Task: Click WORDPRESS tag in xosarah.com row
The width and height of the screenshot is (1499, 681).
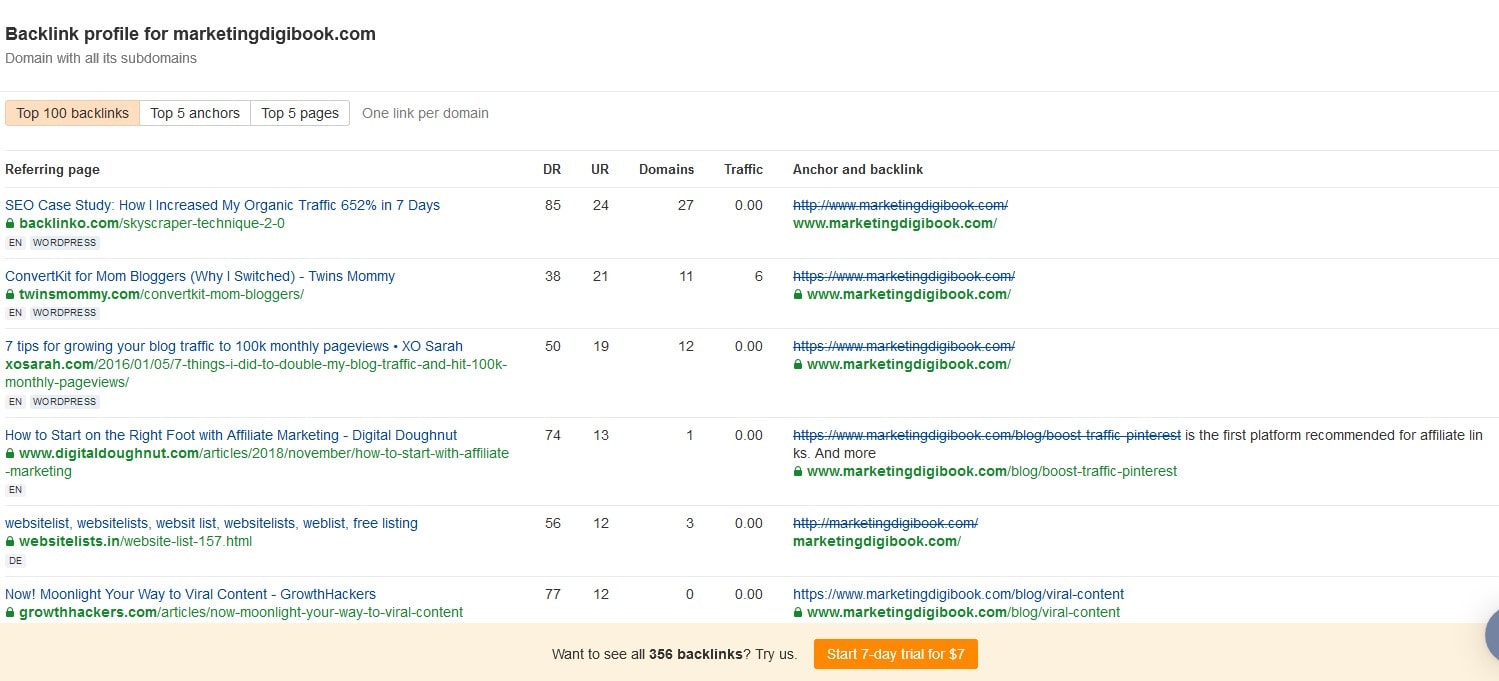Action: point(64,402)
